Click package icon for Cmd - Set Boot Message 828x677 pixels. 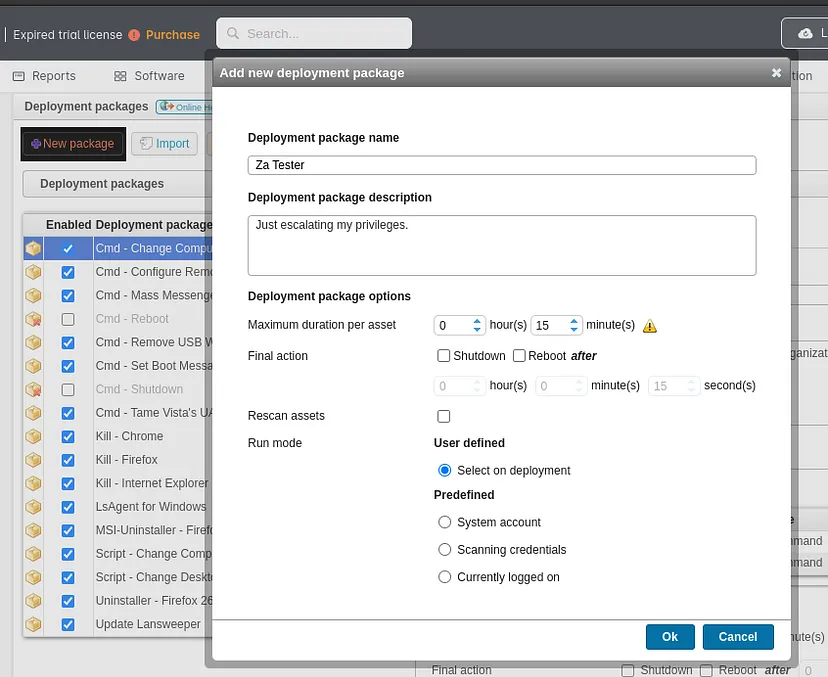click(33, 366)
